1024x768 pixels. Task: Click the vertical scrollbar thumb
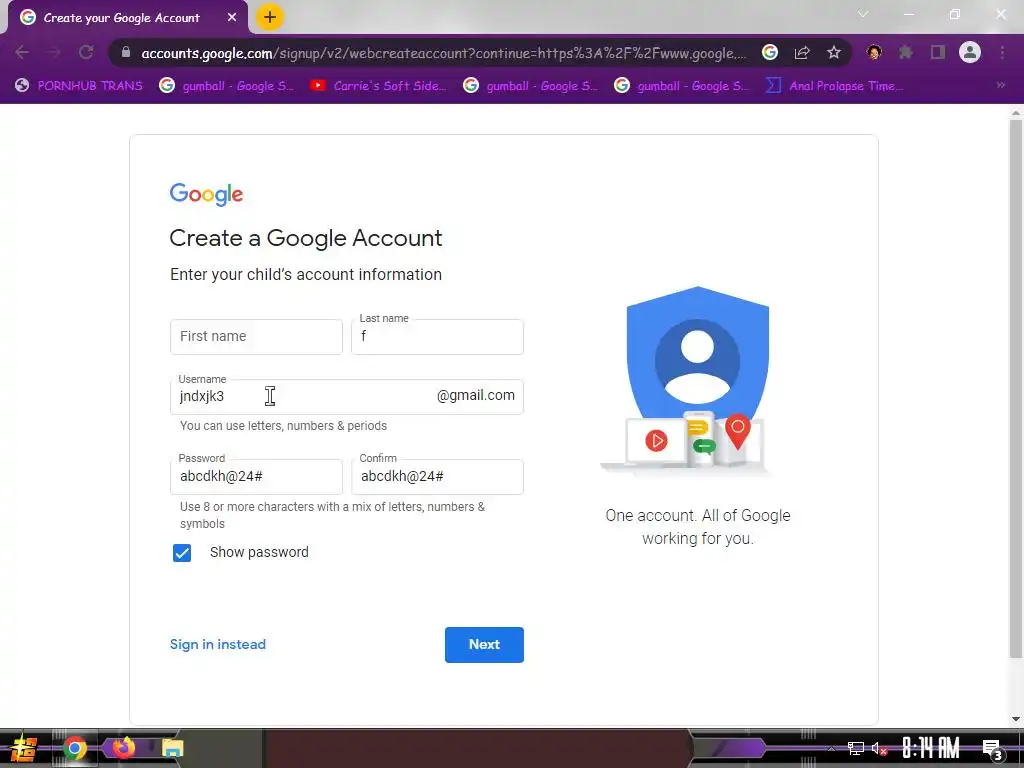1016,389
